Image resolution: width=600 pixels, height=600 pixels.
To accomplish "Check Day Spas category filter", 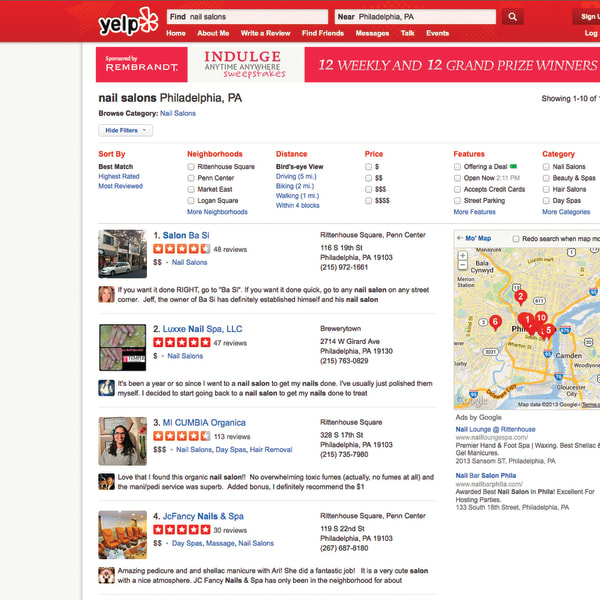I will 546,201.
